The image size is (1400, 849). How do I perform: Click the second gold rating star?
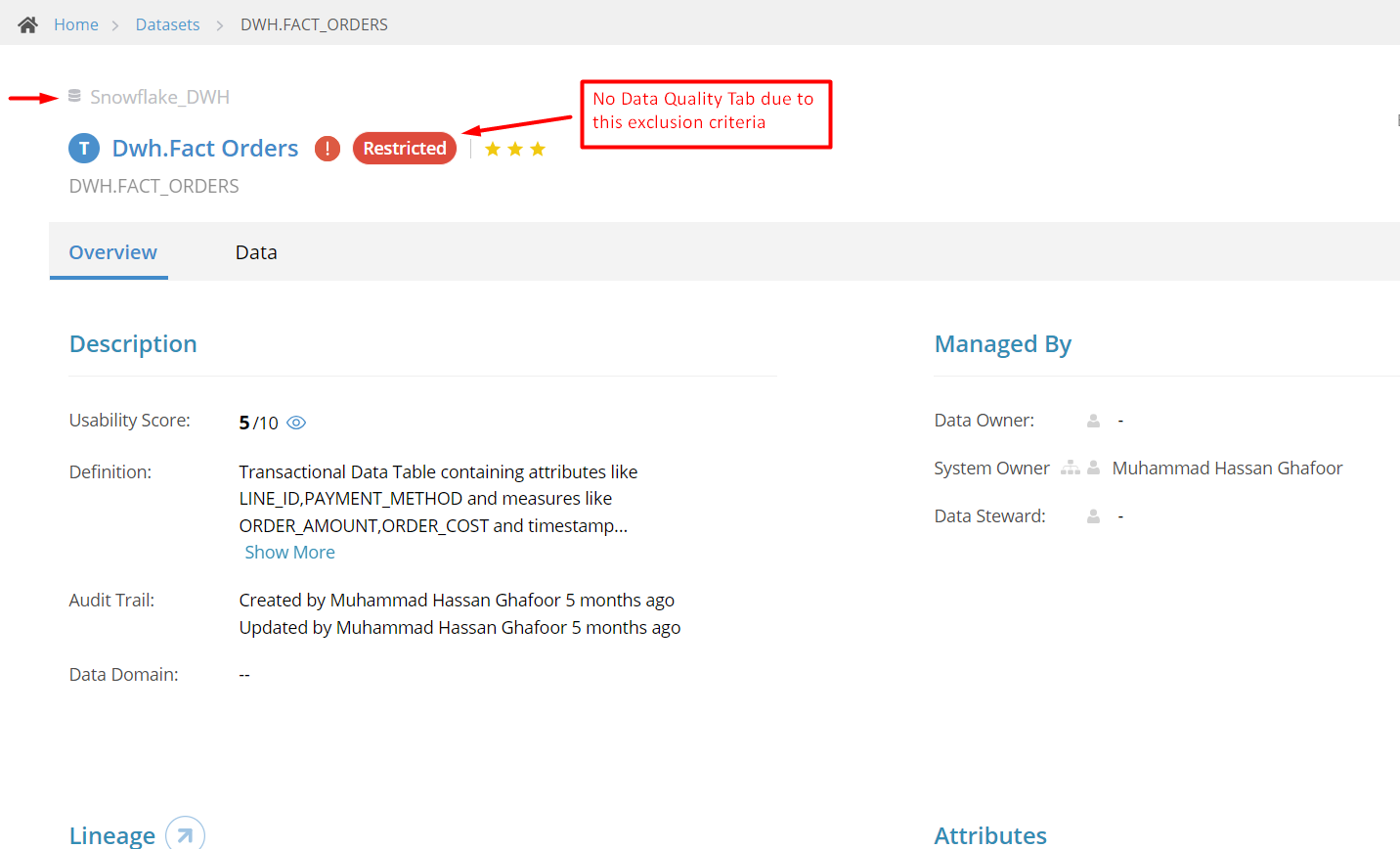pos(515,149)
